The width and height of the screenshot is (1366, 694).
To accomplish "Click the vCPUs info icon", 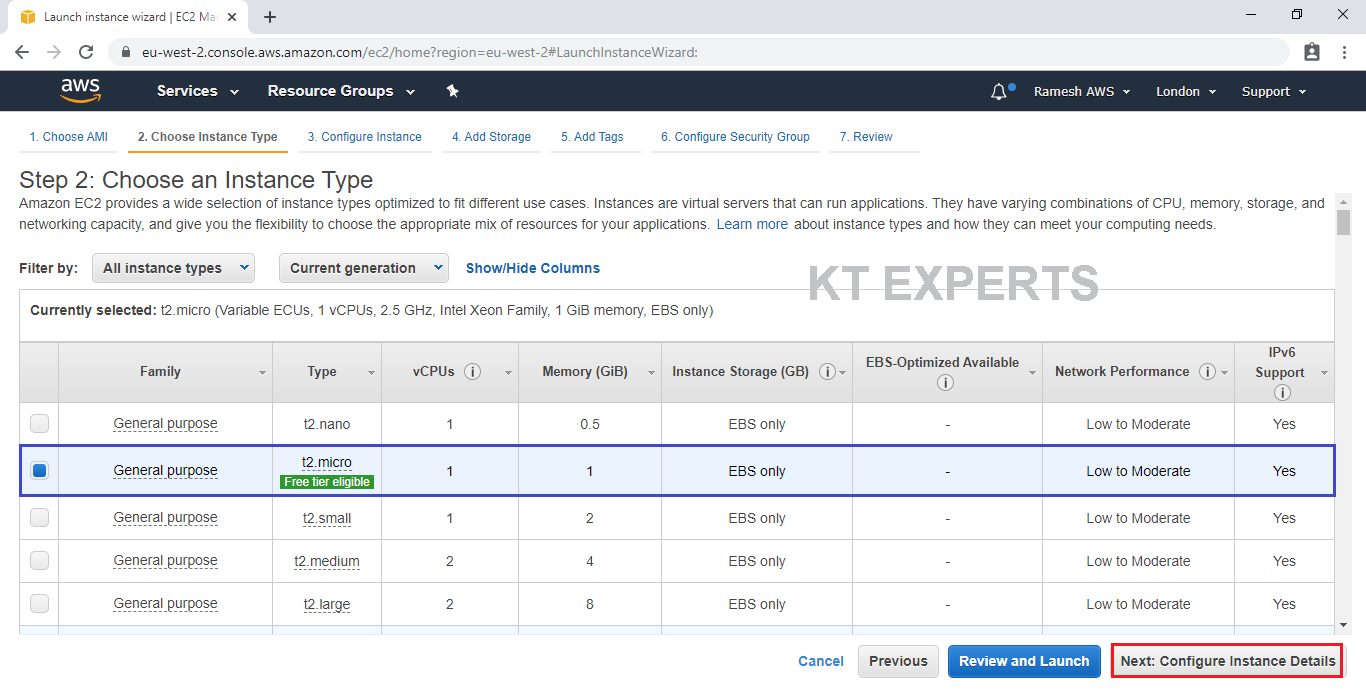I will point(473,372).
